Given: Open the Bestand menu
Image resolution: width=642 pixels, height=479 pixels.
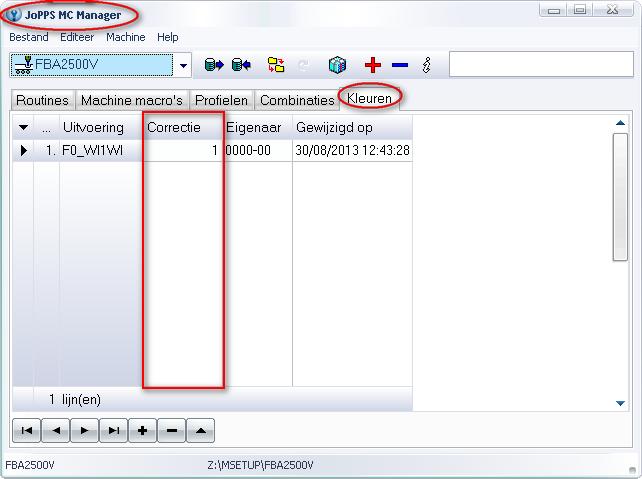Looking at the screenshot, I should [29, 37].
